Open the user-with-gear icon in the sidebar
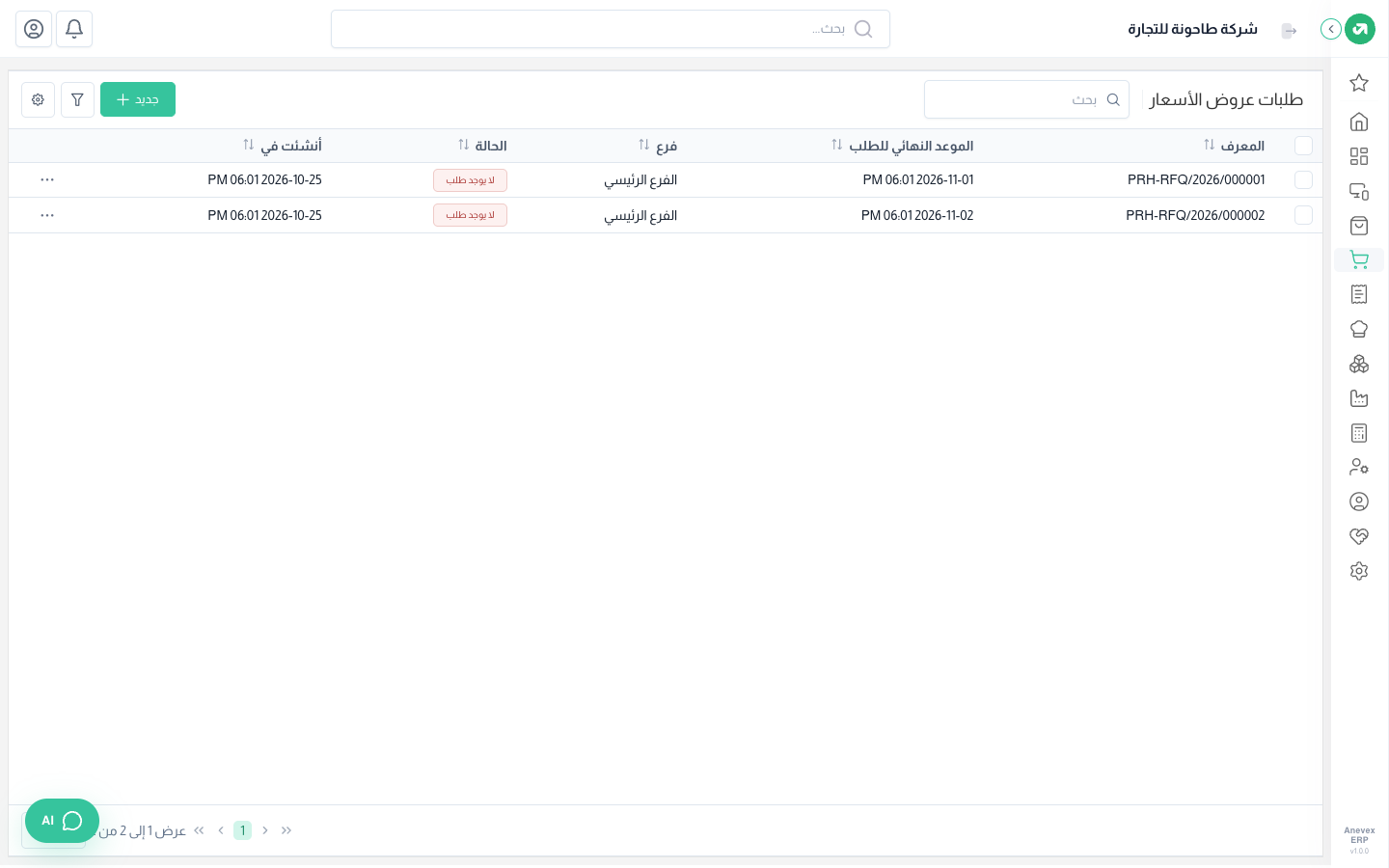 [x=1359, y=467]
